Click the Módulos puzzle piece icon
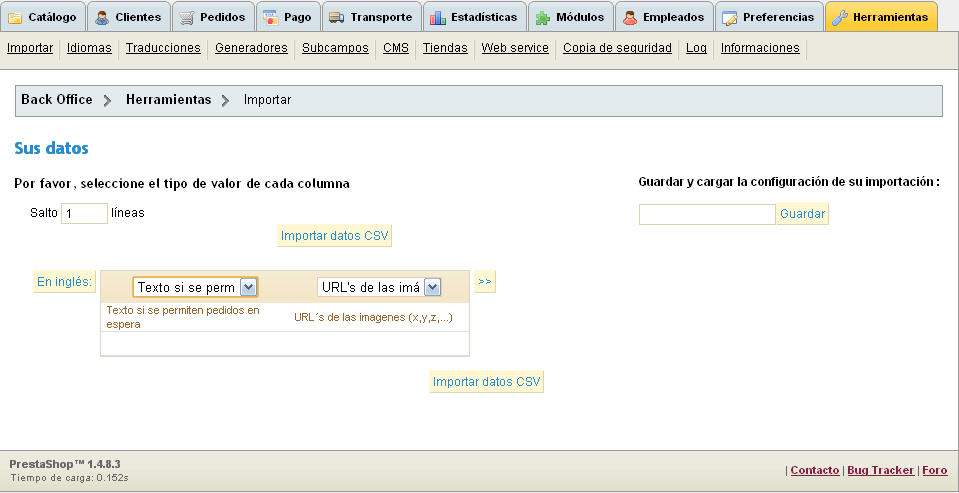Image resolution: width=959 pixels, height=493 pixels. click(543, 18)
